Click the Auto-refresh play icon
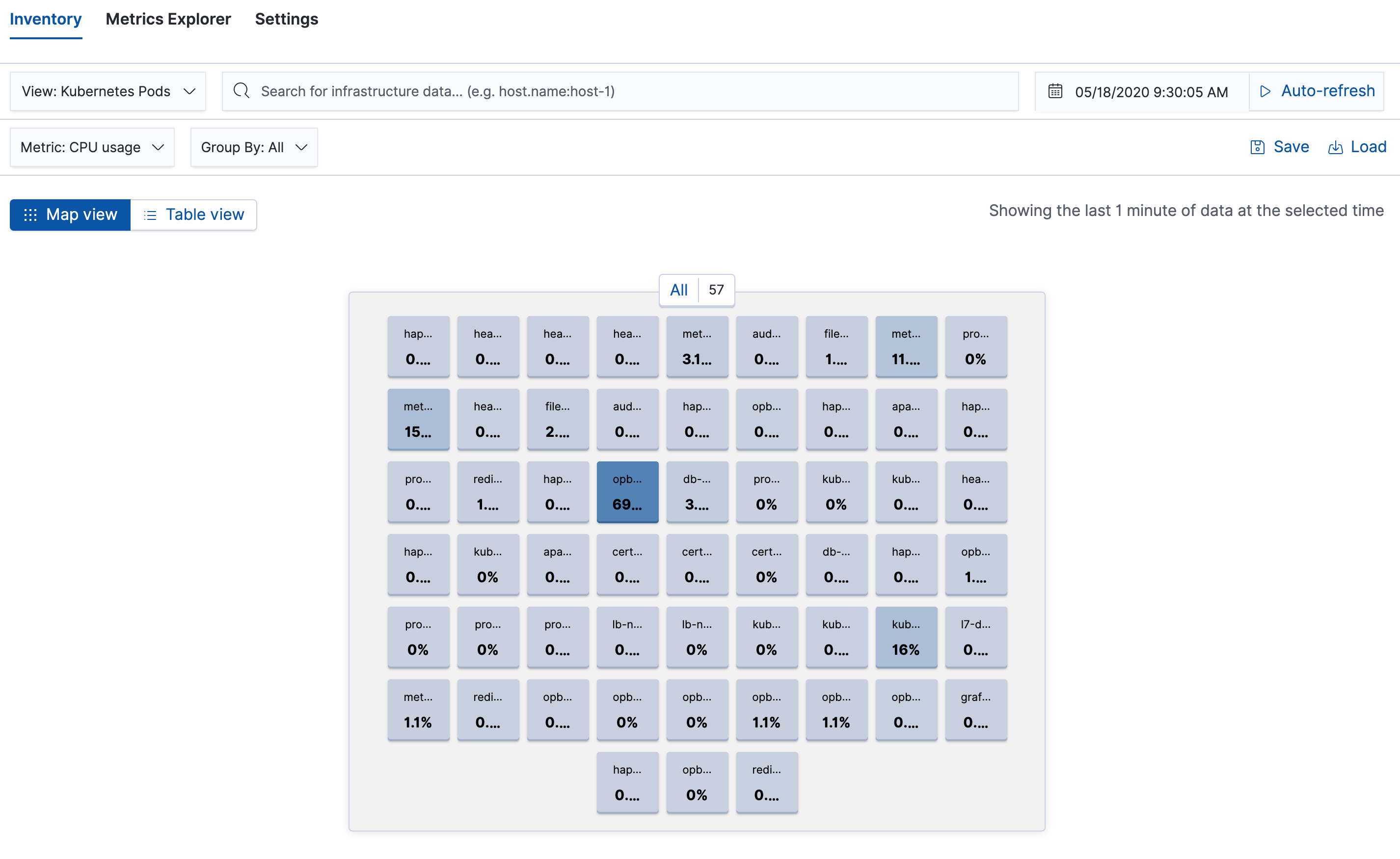This screenshot has height=859, width=1400. point(1265,91)
